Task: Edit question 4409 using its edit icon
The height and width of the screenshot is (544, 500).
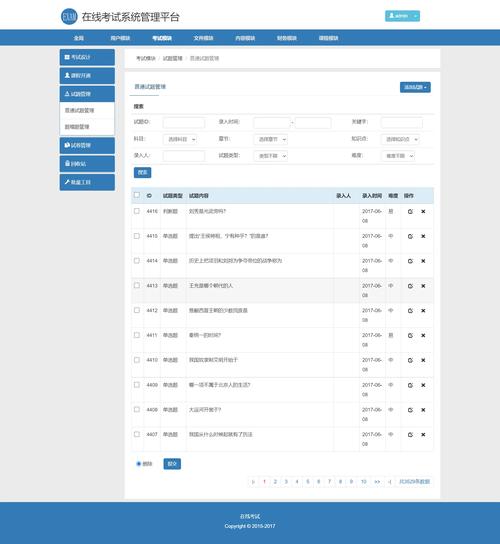Action: point(410,385)
